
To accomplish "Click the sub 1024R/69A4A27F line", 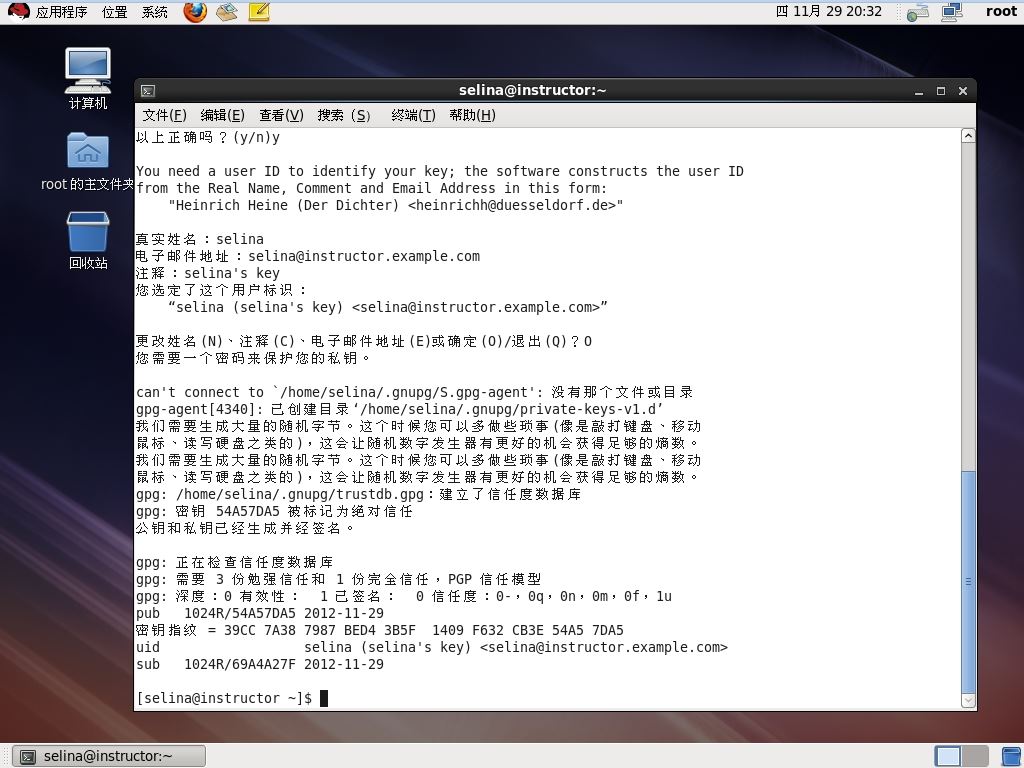I will 260,664.
